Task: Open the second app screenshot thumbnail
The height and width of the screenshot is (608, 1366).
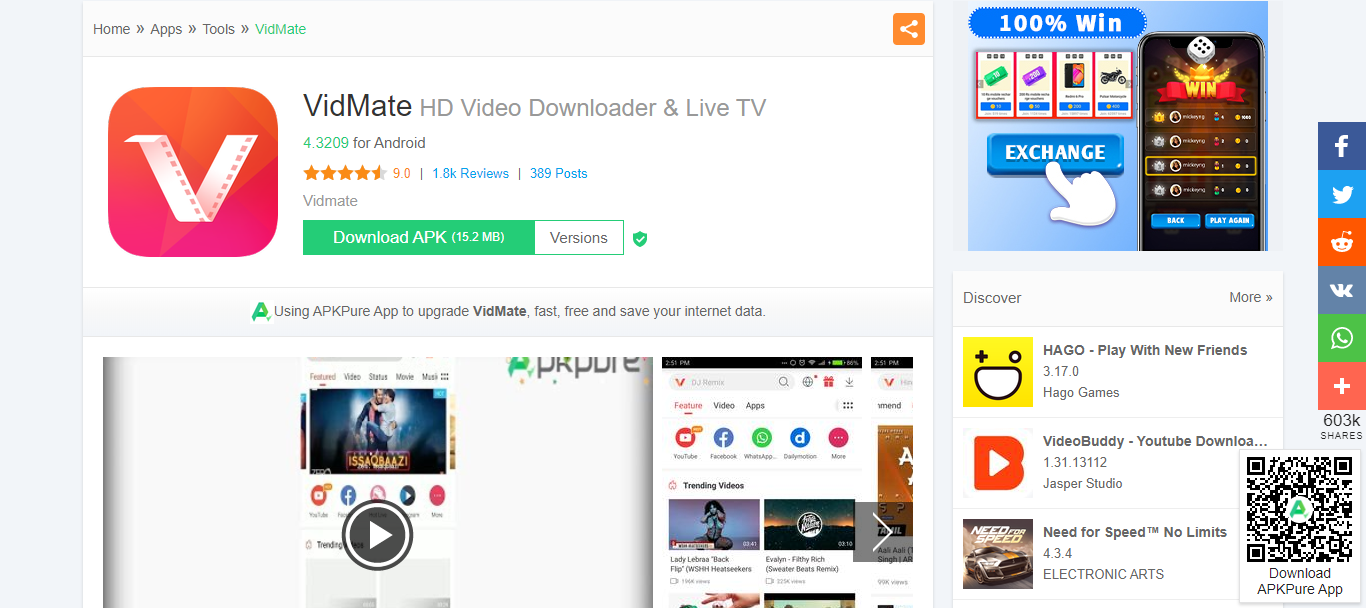Action: [x=762, y=482]
